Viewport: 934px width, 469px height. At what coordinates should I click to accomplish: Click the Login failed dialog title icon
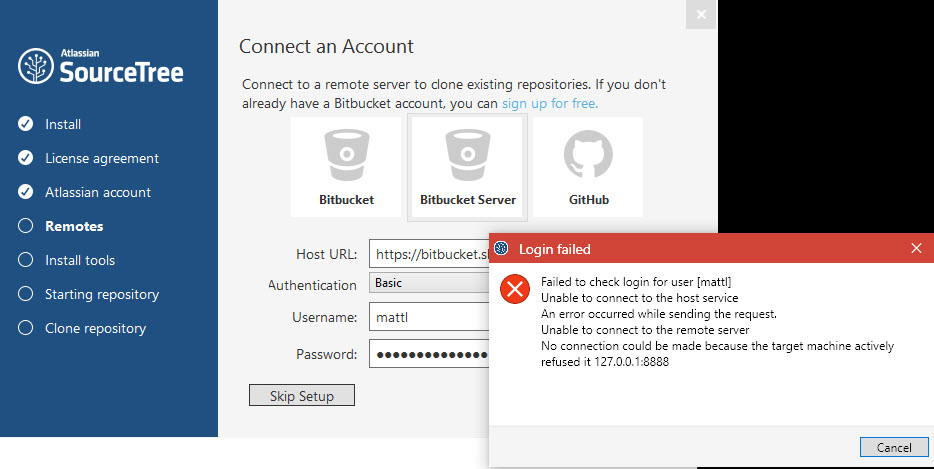[x=502, y=249]
